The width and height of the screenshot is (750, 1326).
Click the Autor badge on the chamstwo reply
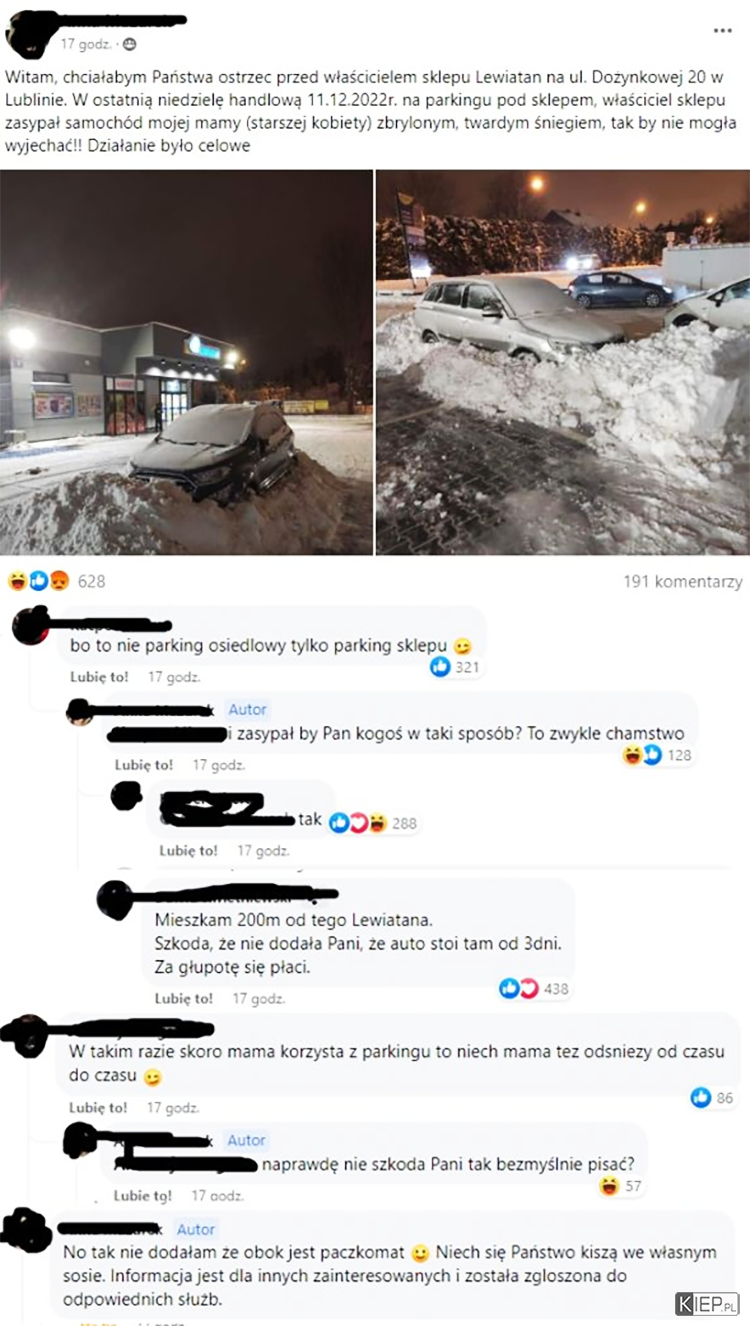(x=248, y=709)
